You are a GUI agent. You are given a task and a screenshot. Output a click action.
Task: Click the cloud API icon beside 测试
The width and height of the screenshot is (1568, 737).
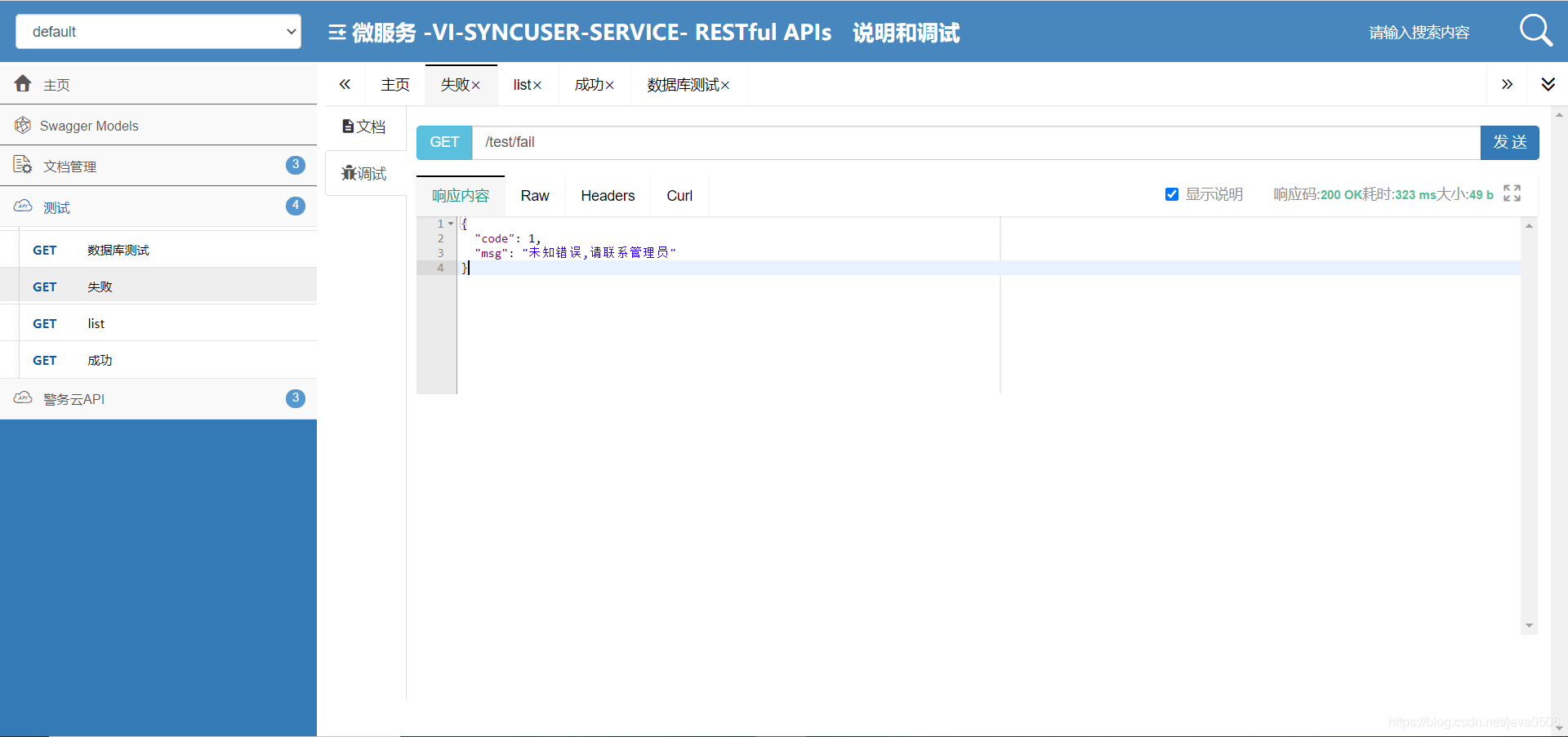[x=23, y=206]
